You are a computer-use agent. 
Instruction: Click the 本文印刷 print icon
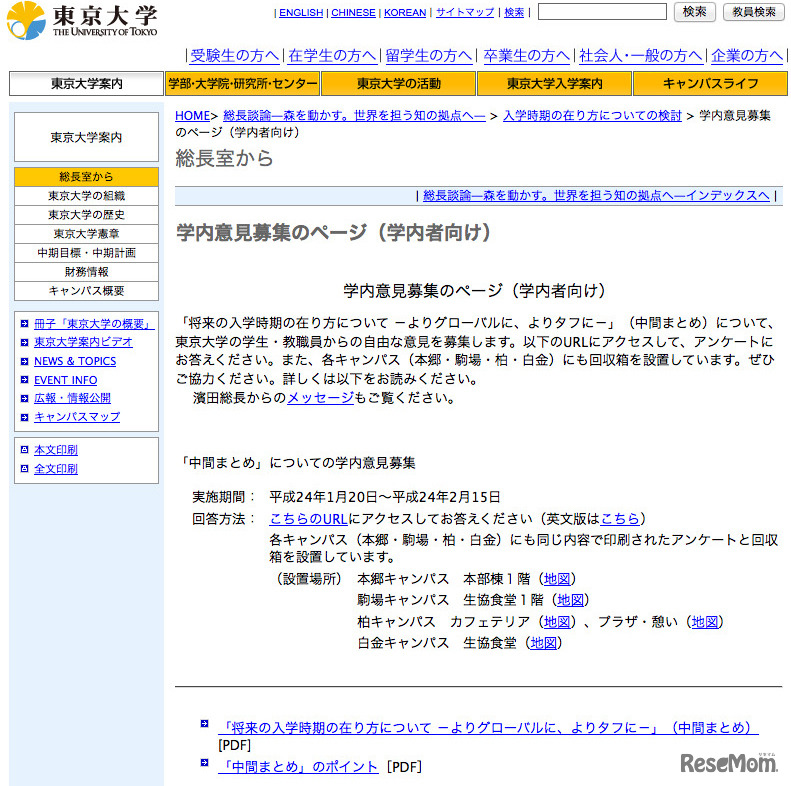25,450
